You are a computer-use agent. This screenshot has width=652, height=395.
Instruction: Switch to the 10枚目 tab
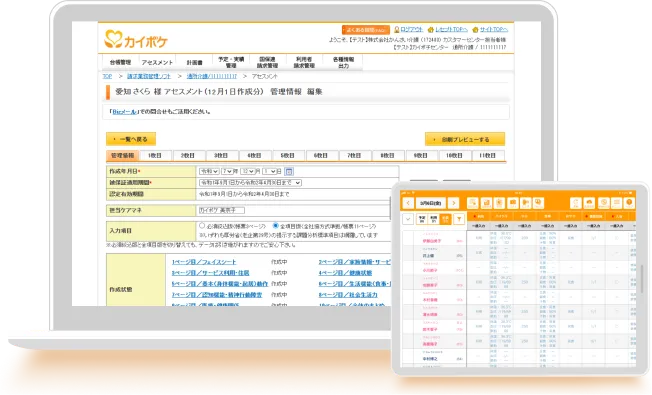click(x=454, y=156)
